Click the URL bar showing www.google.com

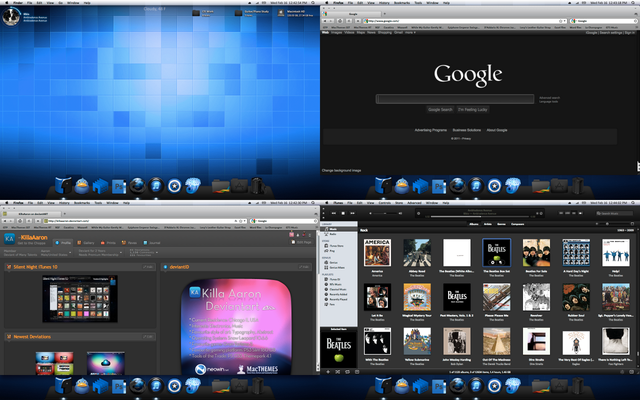point(464,21)
